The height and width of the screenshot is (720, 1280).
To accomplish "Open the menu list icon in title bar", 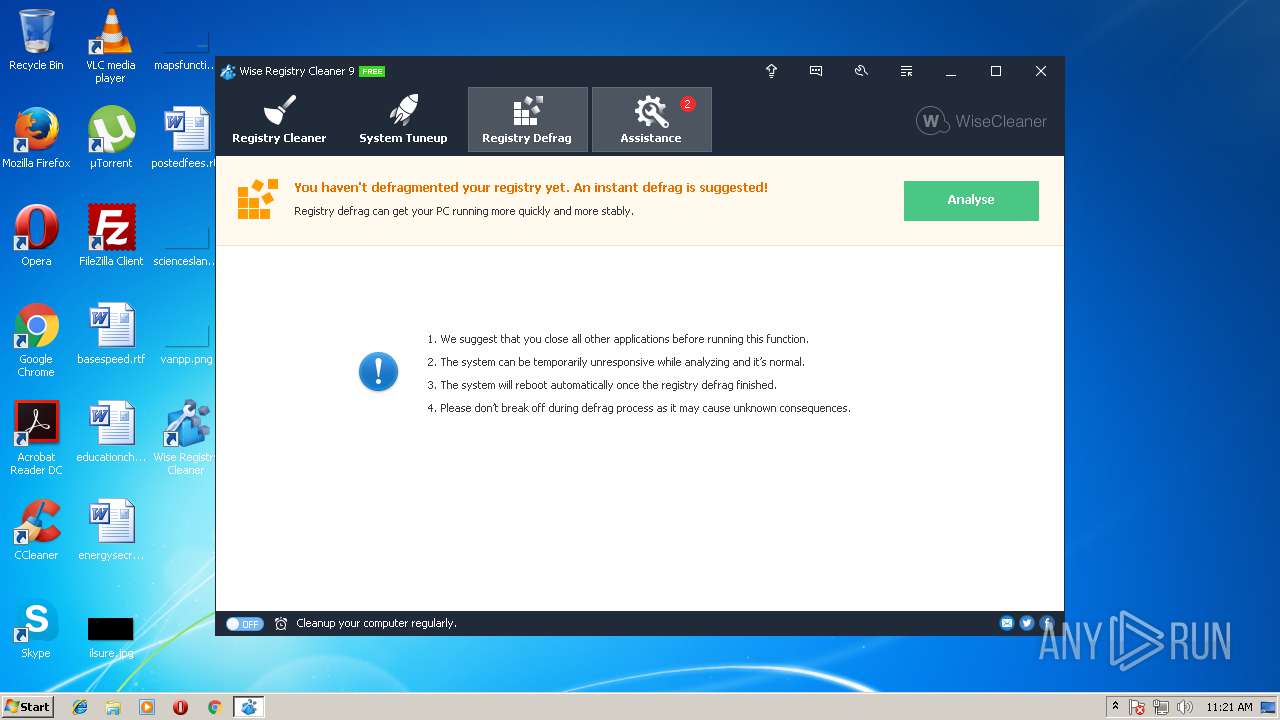I will 906,71.
